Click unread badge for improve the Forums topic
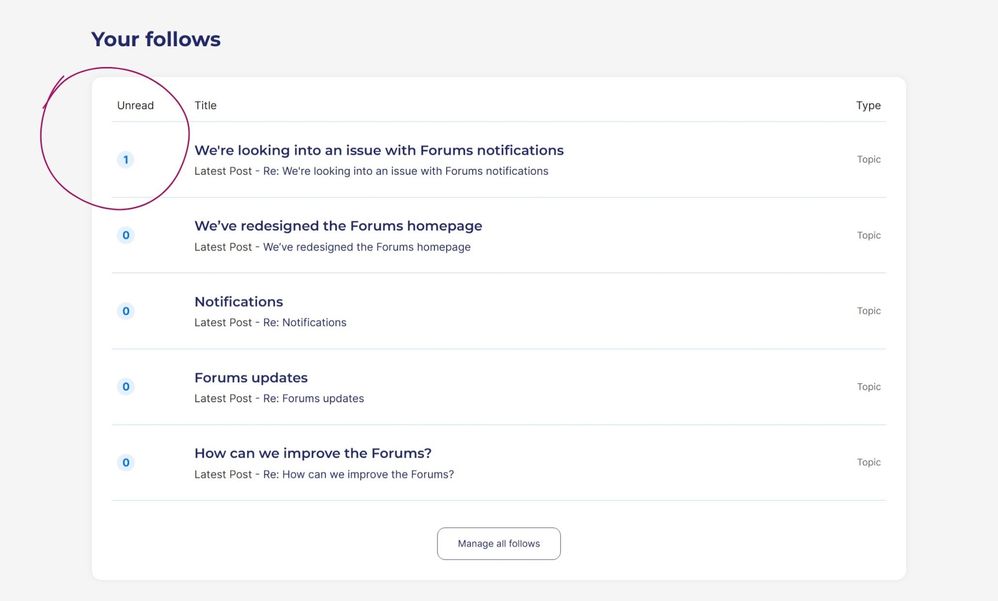The image size is (998, 601). (125, 463)
